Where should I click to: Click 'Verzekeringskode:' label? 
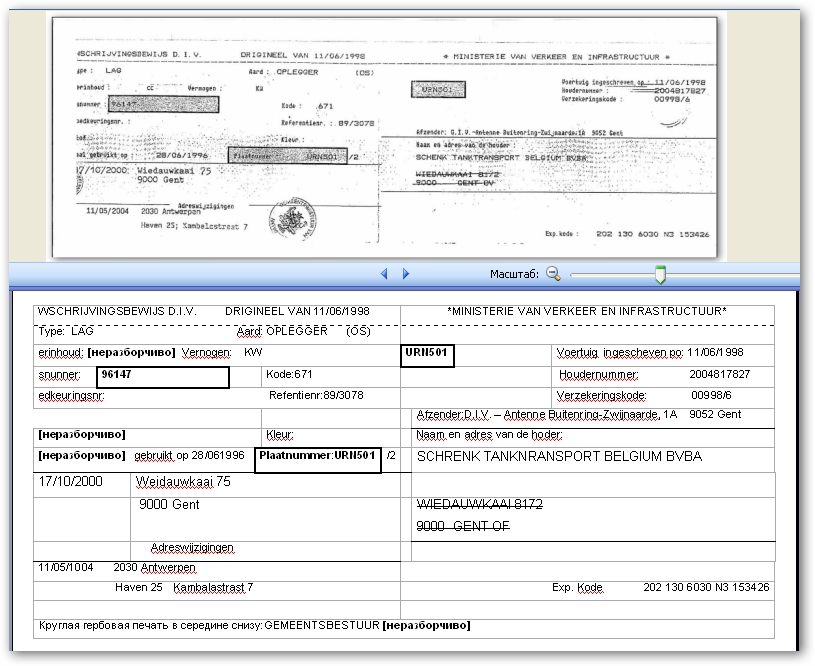click(x=601, y=396)
